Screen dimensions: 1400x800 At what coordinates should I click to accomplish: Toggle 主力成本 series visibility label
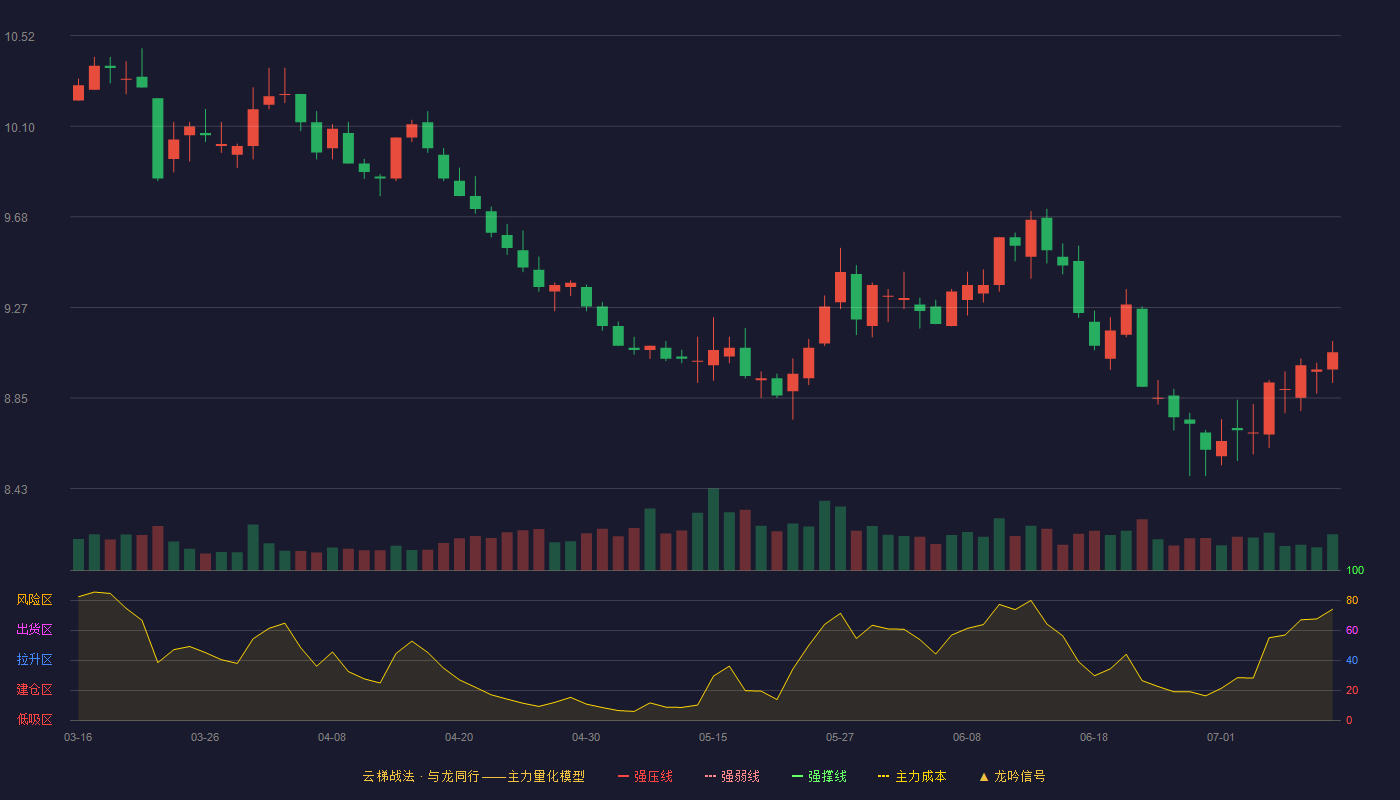click(920, 776)
